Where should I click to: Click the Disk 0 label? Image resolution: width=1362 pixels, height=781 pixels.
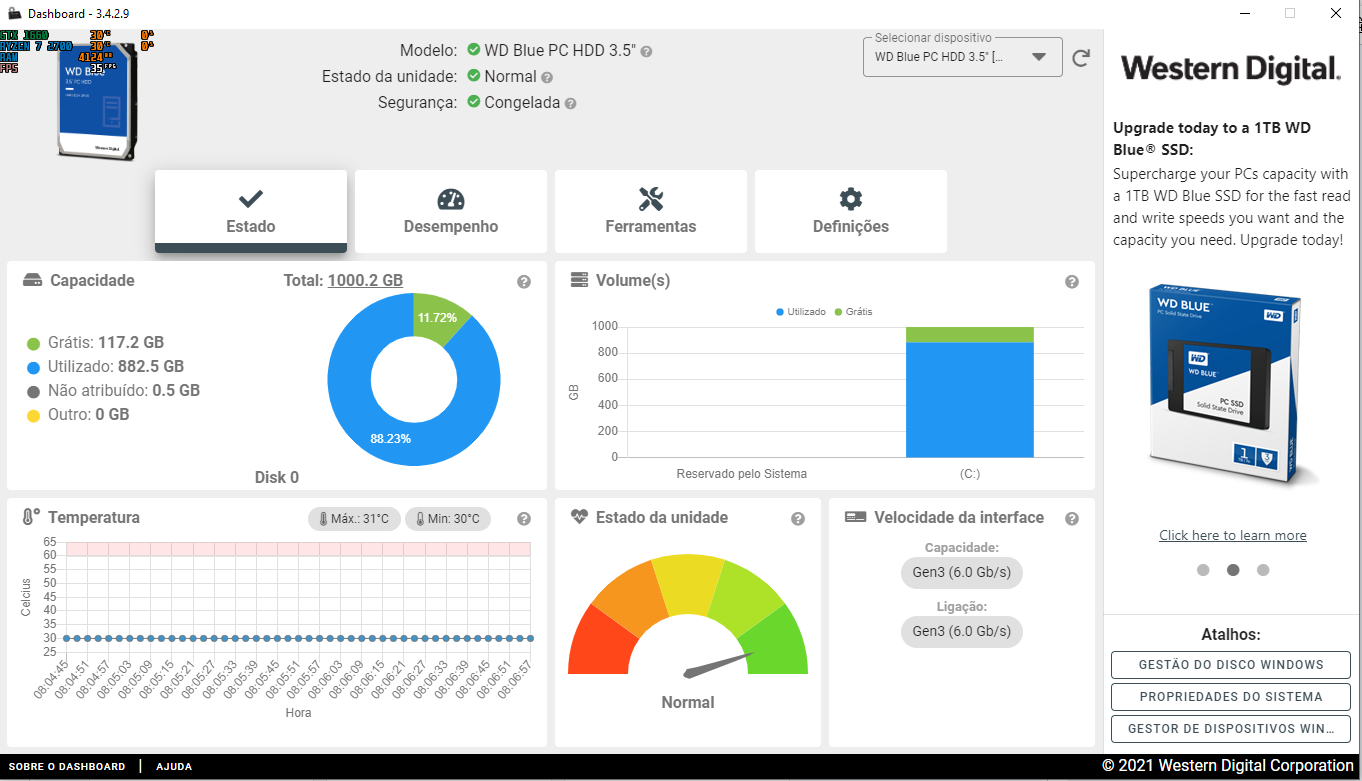click(x=277, y=477)
